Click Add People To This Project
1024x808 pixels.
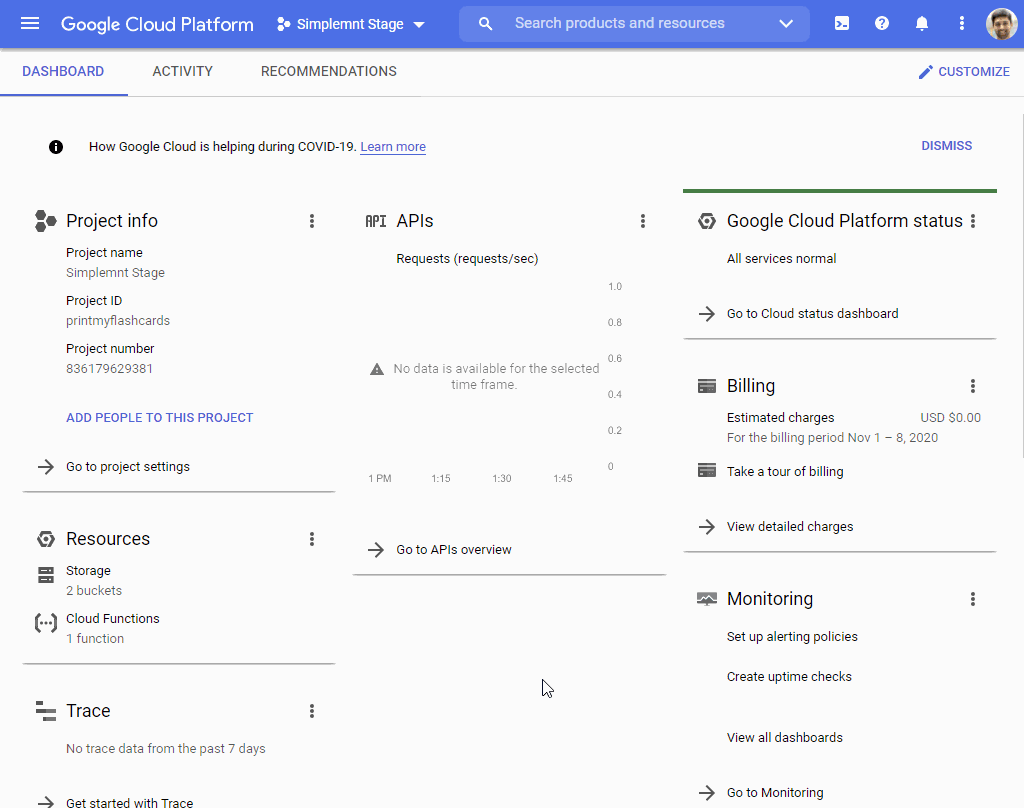(159, 417)
